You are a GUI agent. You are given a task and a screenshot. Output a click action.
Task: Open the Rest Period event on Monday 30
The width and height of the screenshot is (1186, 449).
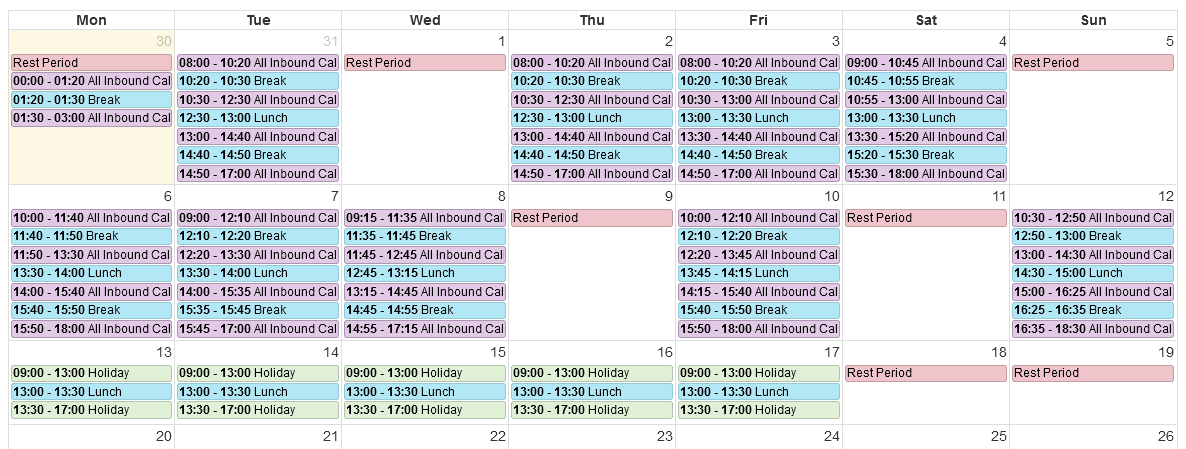(92, 63)
